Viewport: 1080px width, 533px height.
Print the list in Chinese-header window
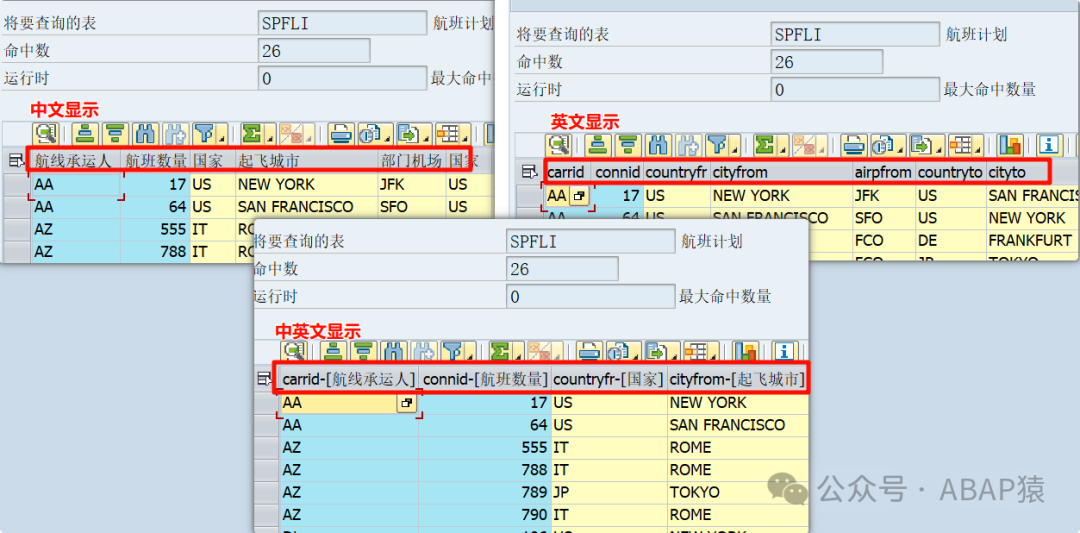point(342,134)
